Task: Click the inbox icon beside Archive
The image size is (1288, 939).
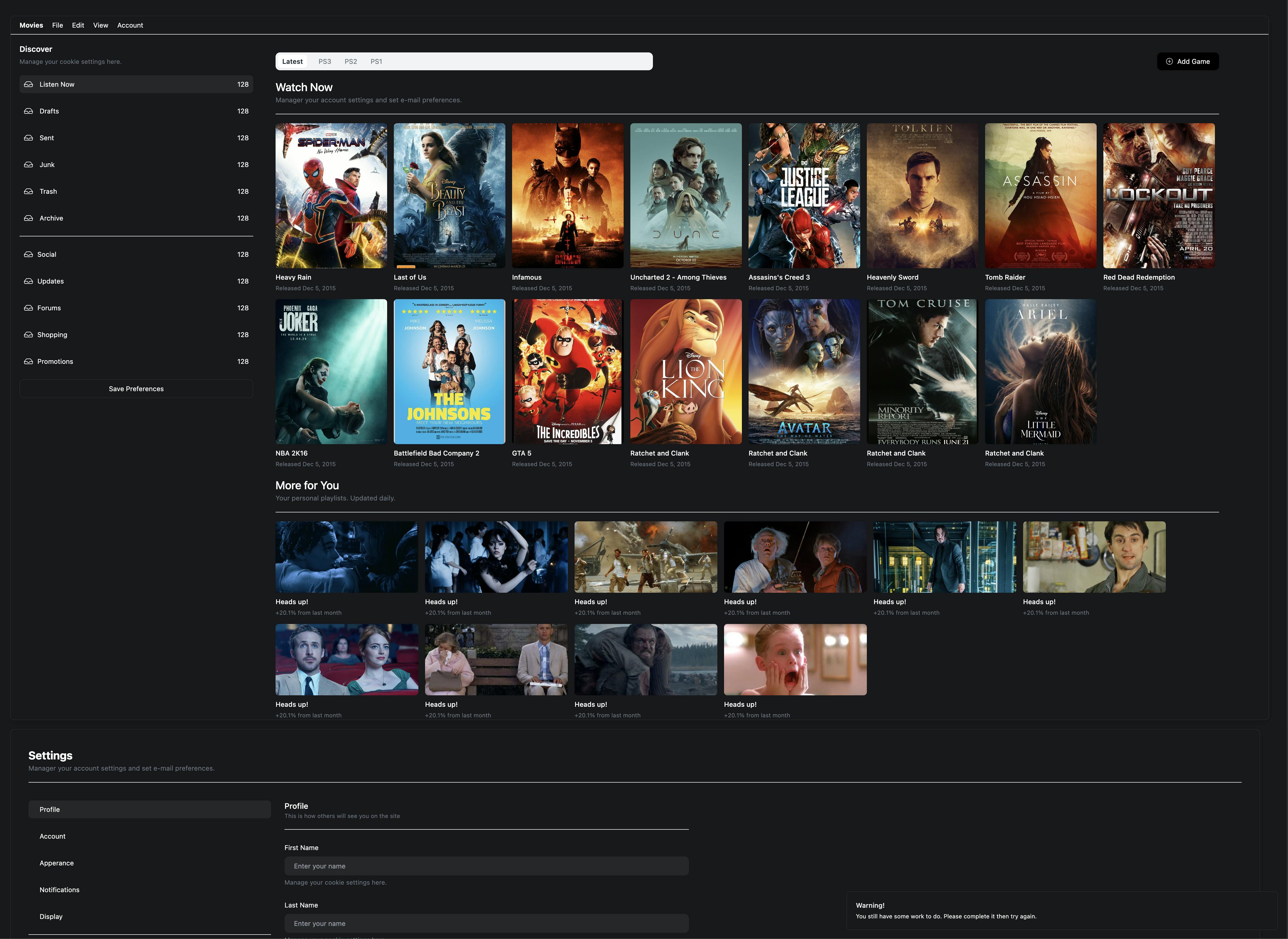Action: click(x=28, y=218)
